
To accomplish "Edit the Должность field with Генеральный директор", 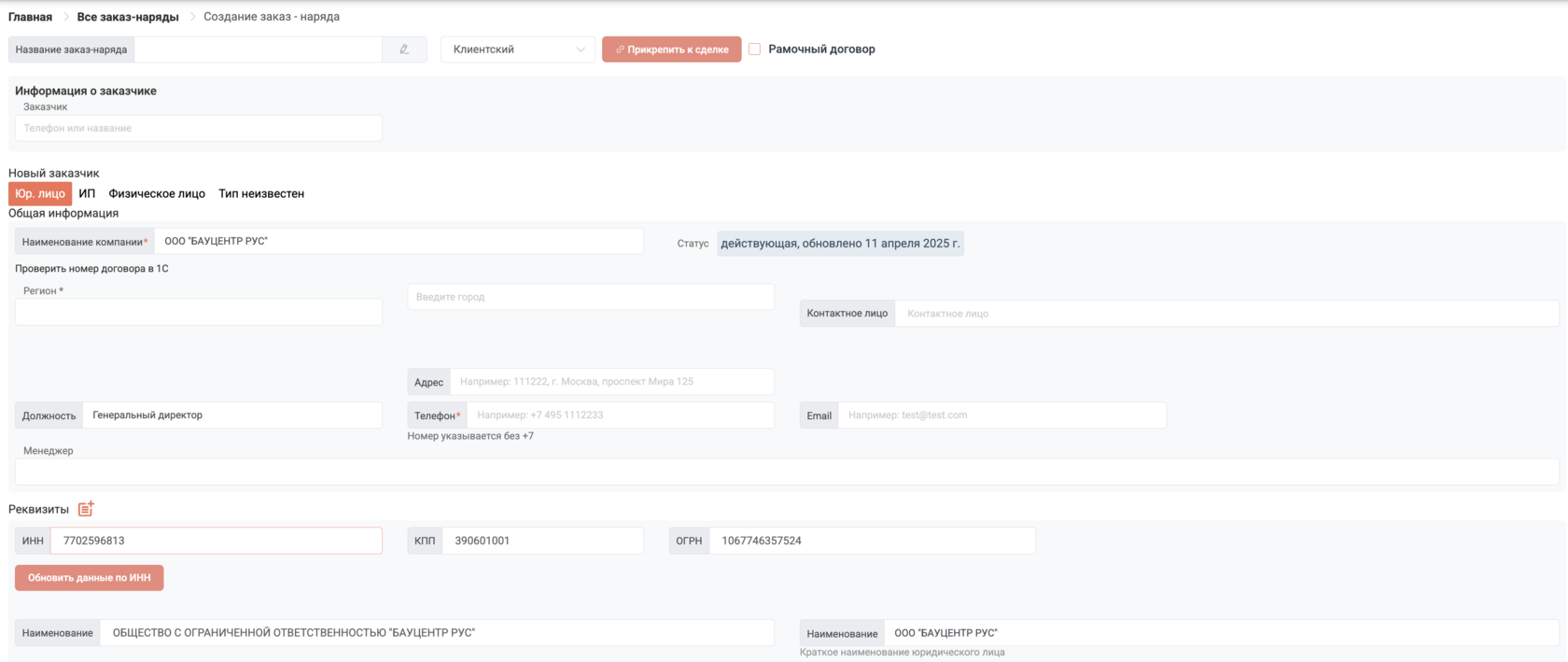I will (x=232, y=416).
